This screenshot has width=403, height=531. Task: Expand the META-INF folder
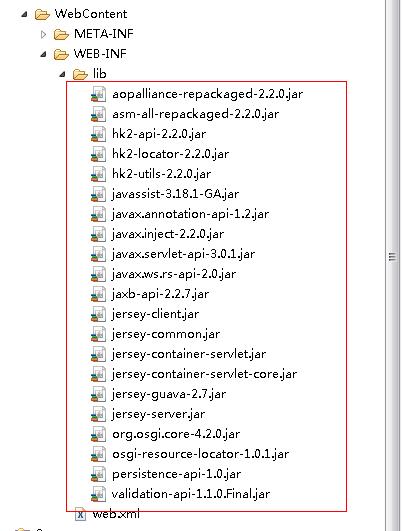[x=43, y=34]
